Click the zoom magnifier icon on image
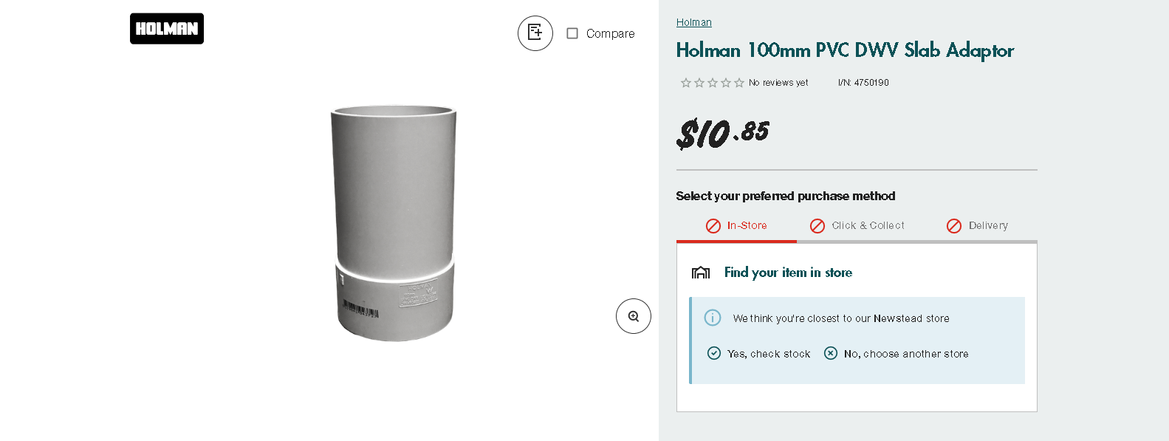Screen dimensions: 1169x441 (633, 316)
